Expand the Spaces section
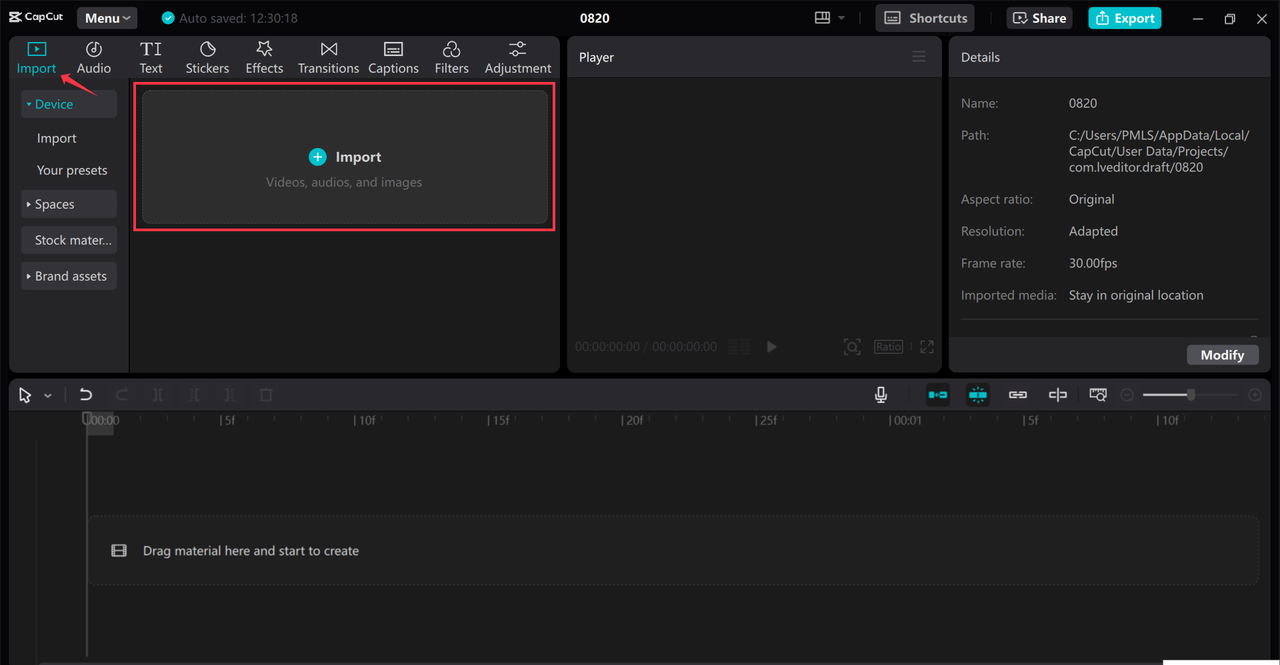 coord(68,204)
